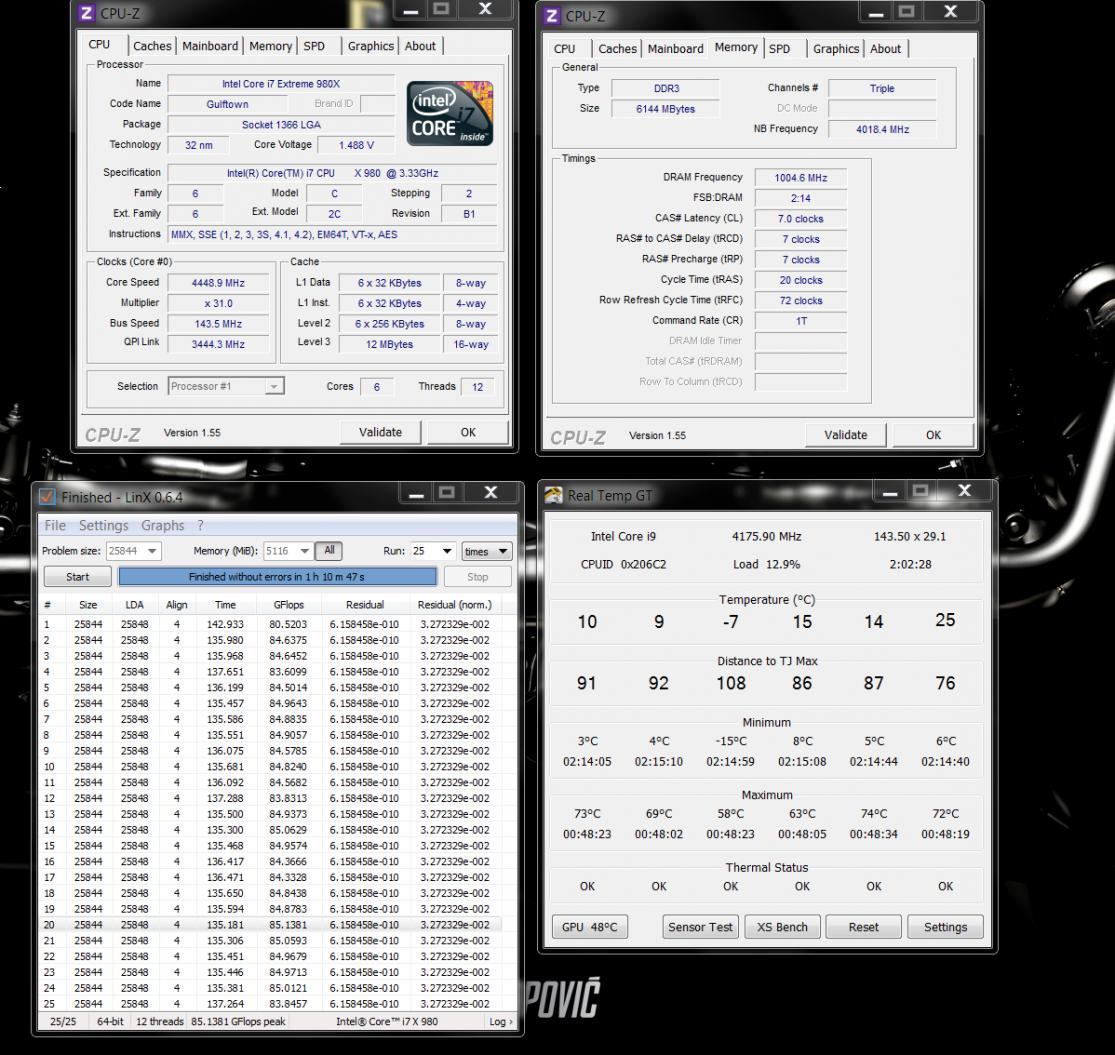Viewport: 1115px width, 1055px height.
Task: Click the LinX title bar app icon
Action: tap(47, 496)
